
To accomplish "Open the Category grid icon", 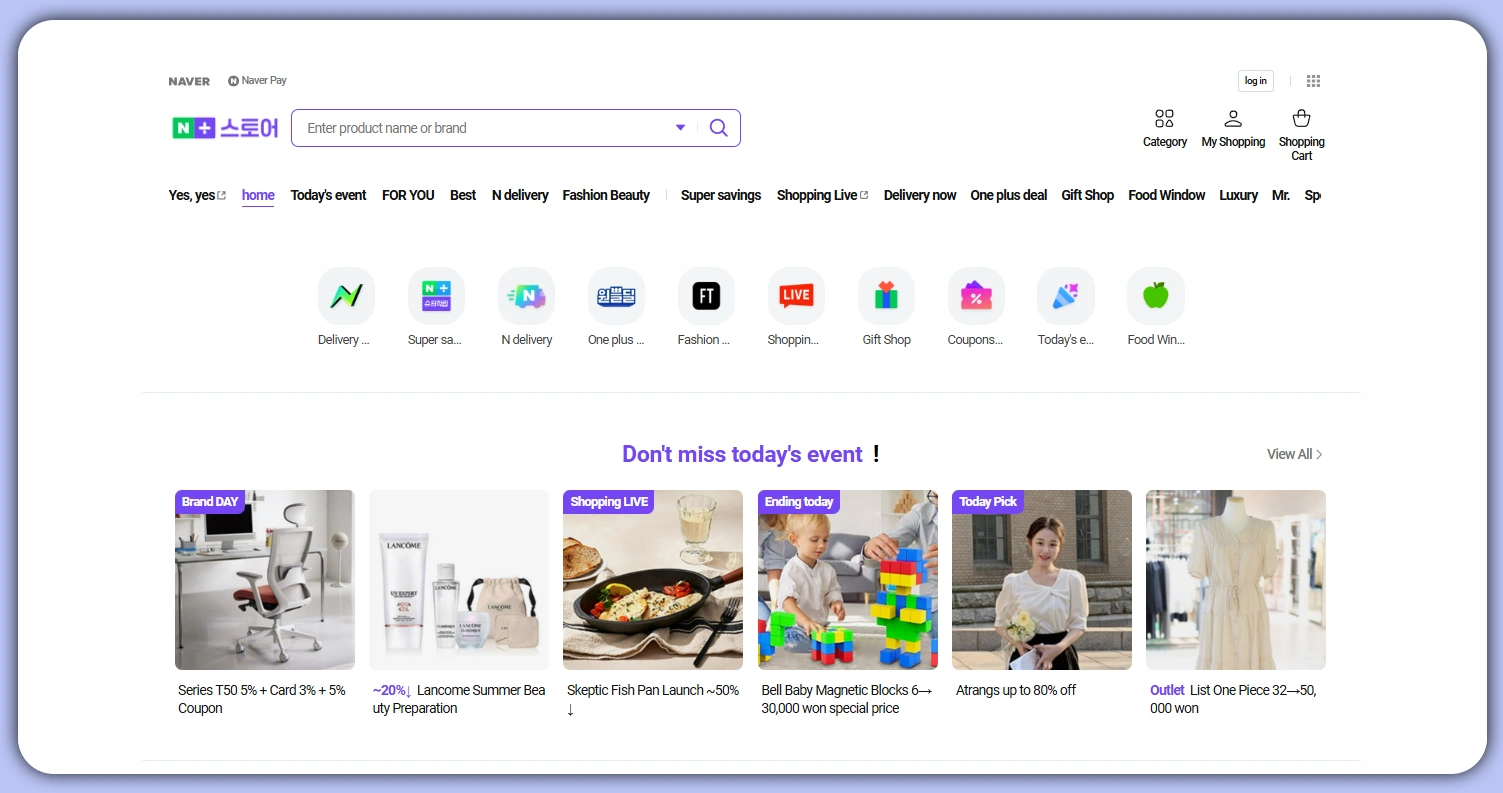I will click(1164, 118).
